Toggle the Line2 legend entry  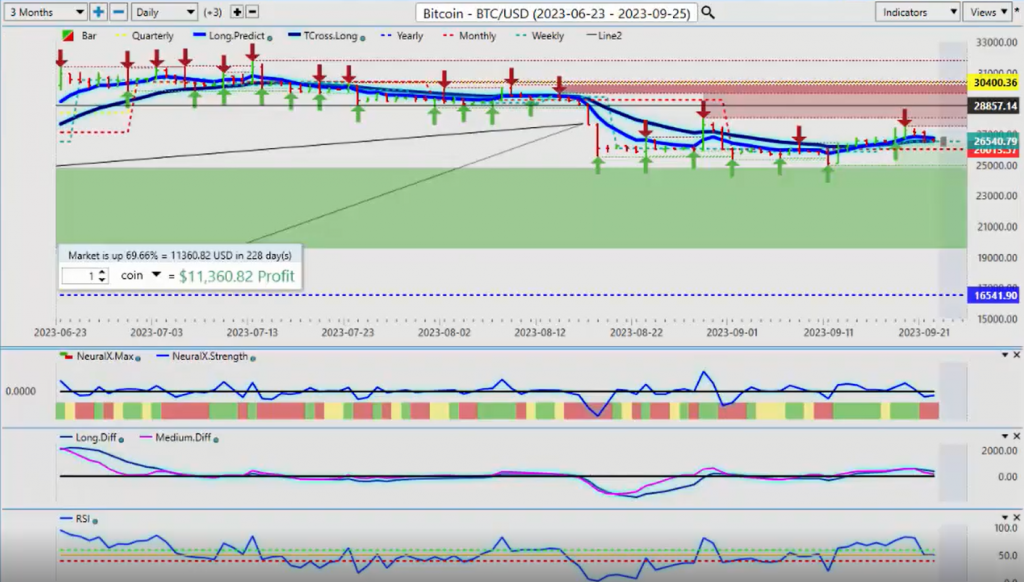(x=604, y=36)
